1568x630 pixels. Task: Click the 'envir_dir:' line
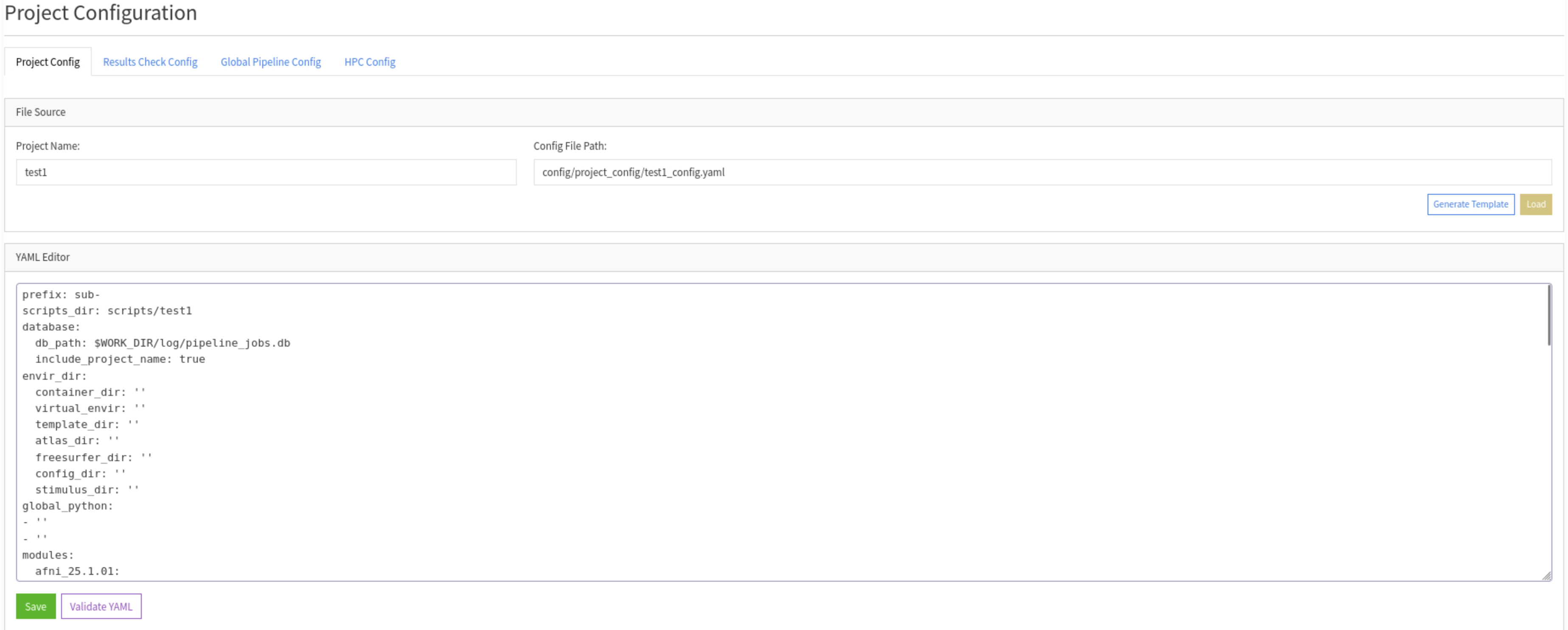(55, 376)
